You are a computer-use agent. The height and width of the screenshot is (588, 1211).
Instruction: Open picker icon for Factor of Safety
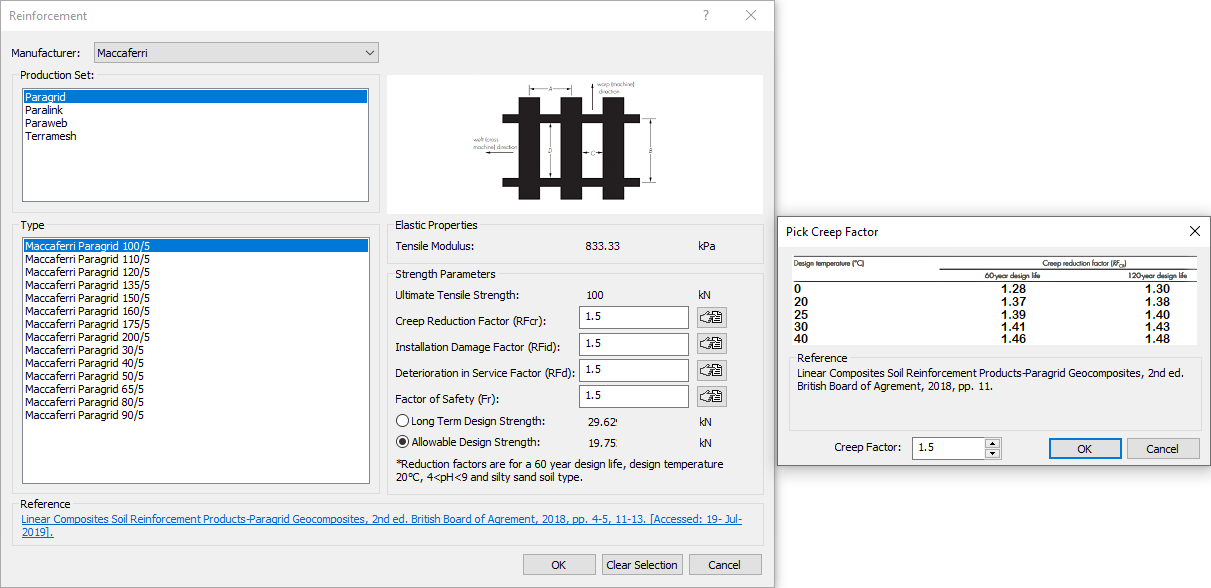[711, 396]
